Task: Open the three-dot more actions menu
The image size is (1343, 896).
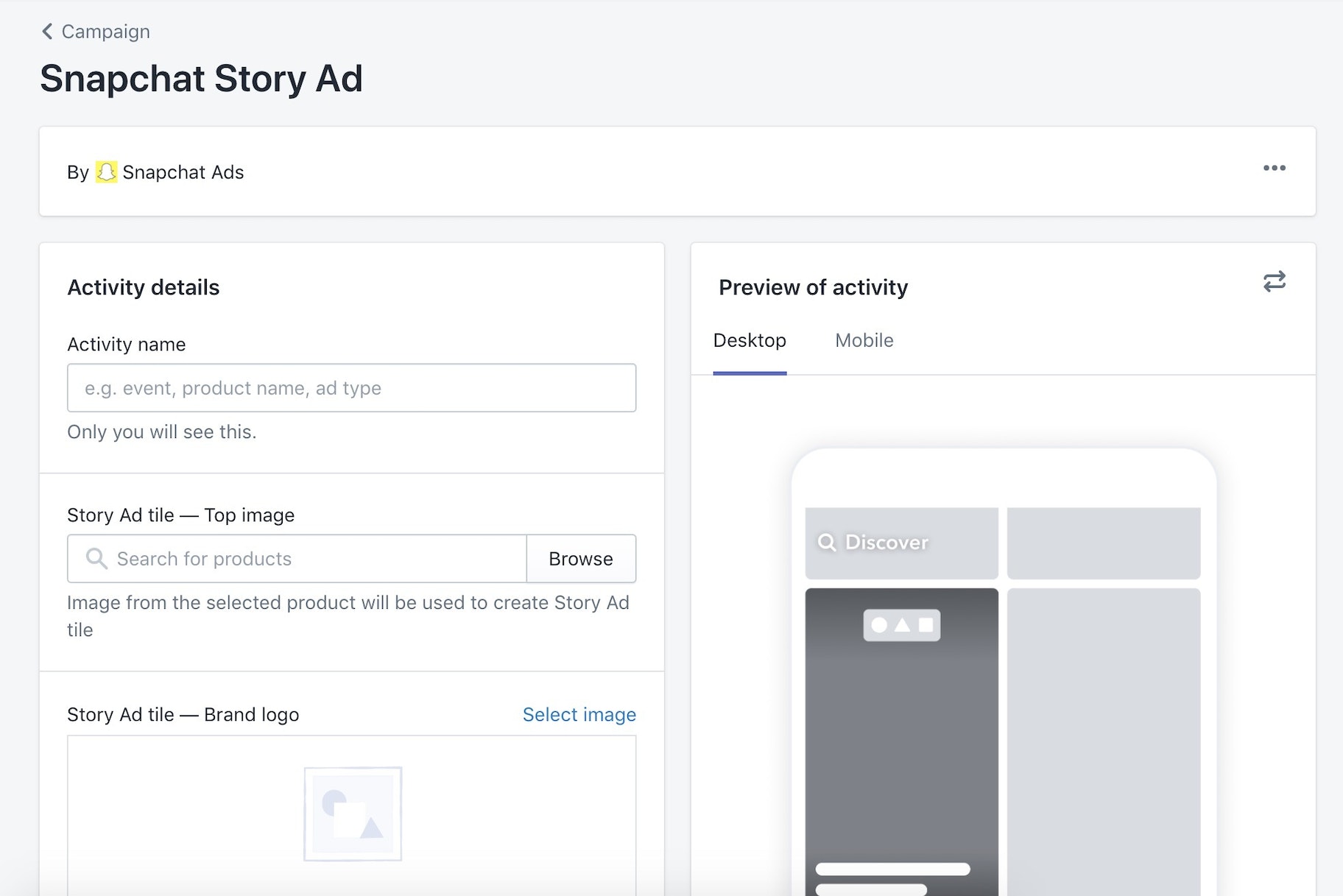Action: [1274, 169]
